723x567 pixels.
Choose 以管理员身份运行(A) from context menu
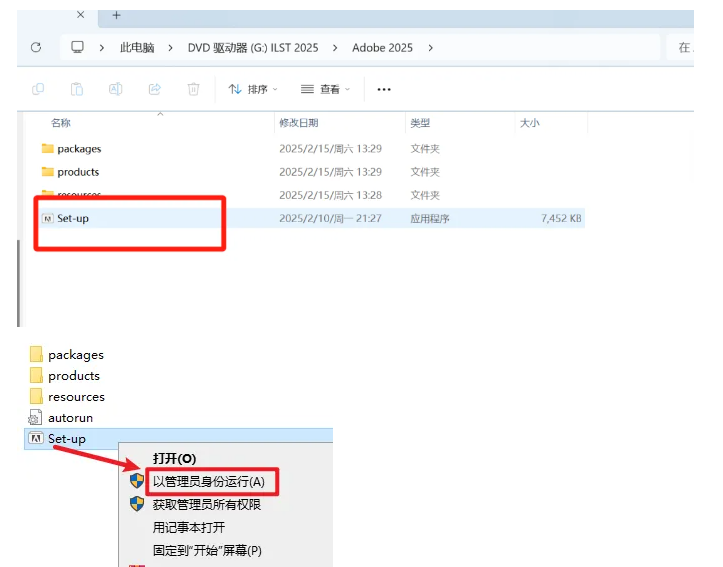[209, 482]
